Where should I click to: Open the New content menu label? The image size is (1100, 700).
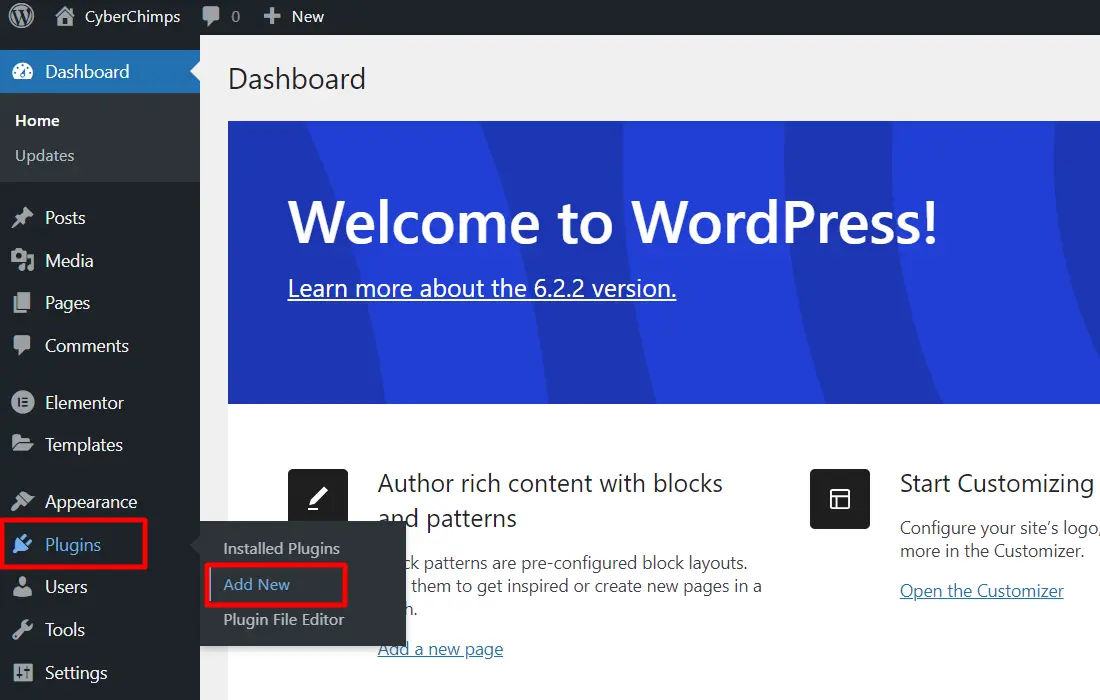[308, 17]
